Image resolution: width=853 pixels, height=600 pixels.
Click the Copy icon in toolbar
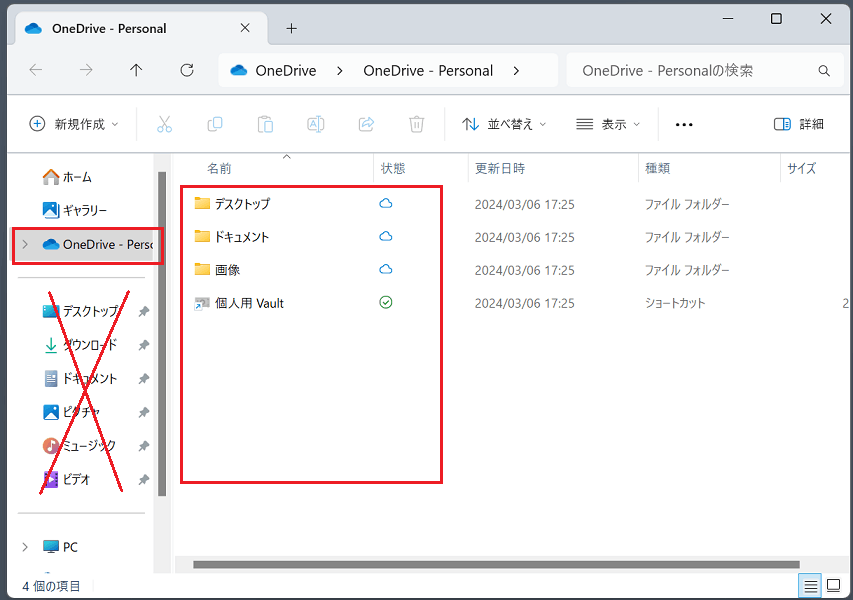215,125
